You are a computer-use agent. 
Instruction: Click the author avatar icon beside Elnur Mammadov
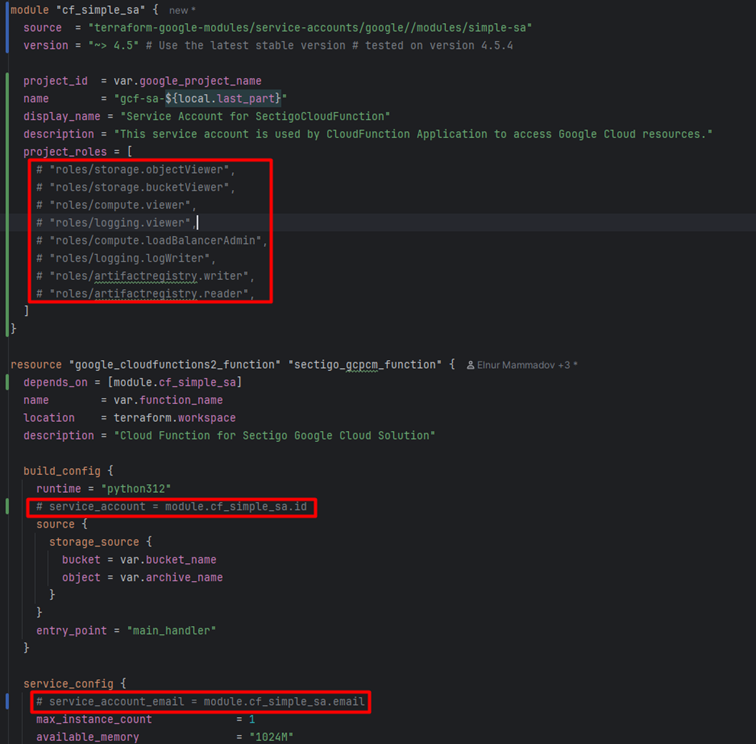(472, 365)
